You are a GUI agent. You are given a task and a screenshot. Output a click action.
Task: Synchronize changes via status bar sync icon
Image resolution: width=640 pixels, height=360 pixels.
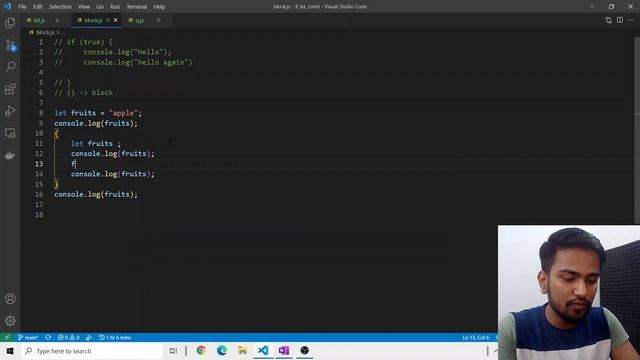[x=48, y=338]
